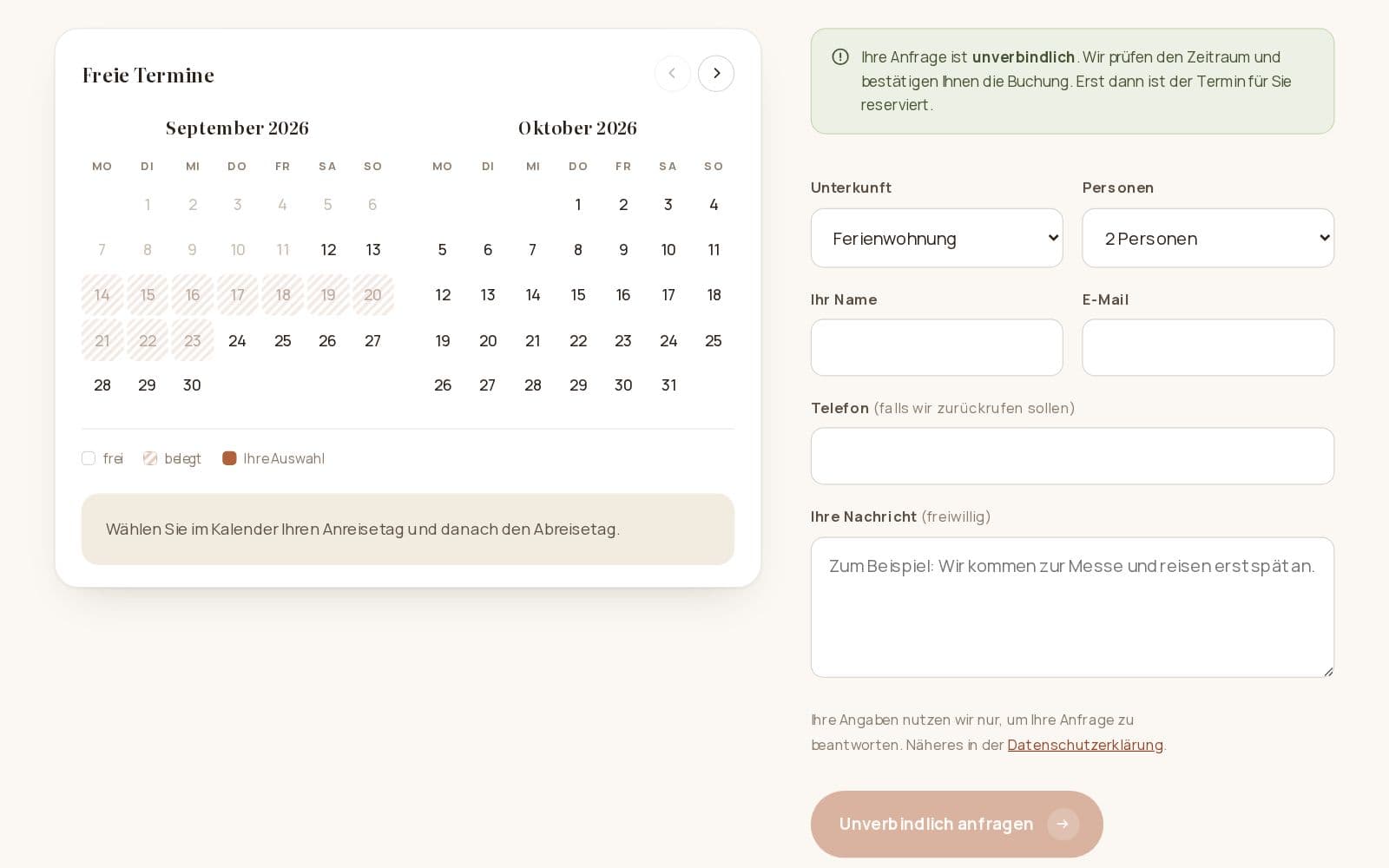Click the 'Oktober 2026' month heading
The width and height of the screenshot is (1389, 868).
tap(578, 128)
